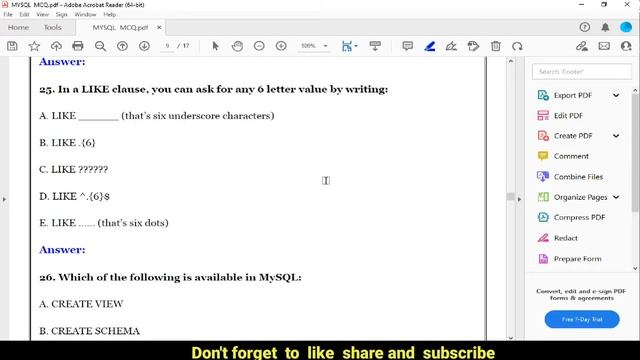Viewport: 640px width, 360px height.
Task: Go to the previous page arrow
Action: click(122, 46)
